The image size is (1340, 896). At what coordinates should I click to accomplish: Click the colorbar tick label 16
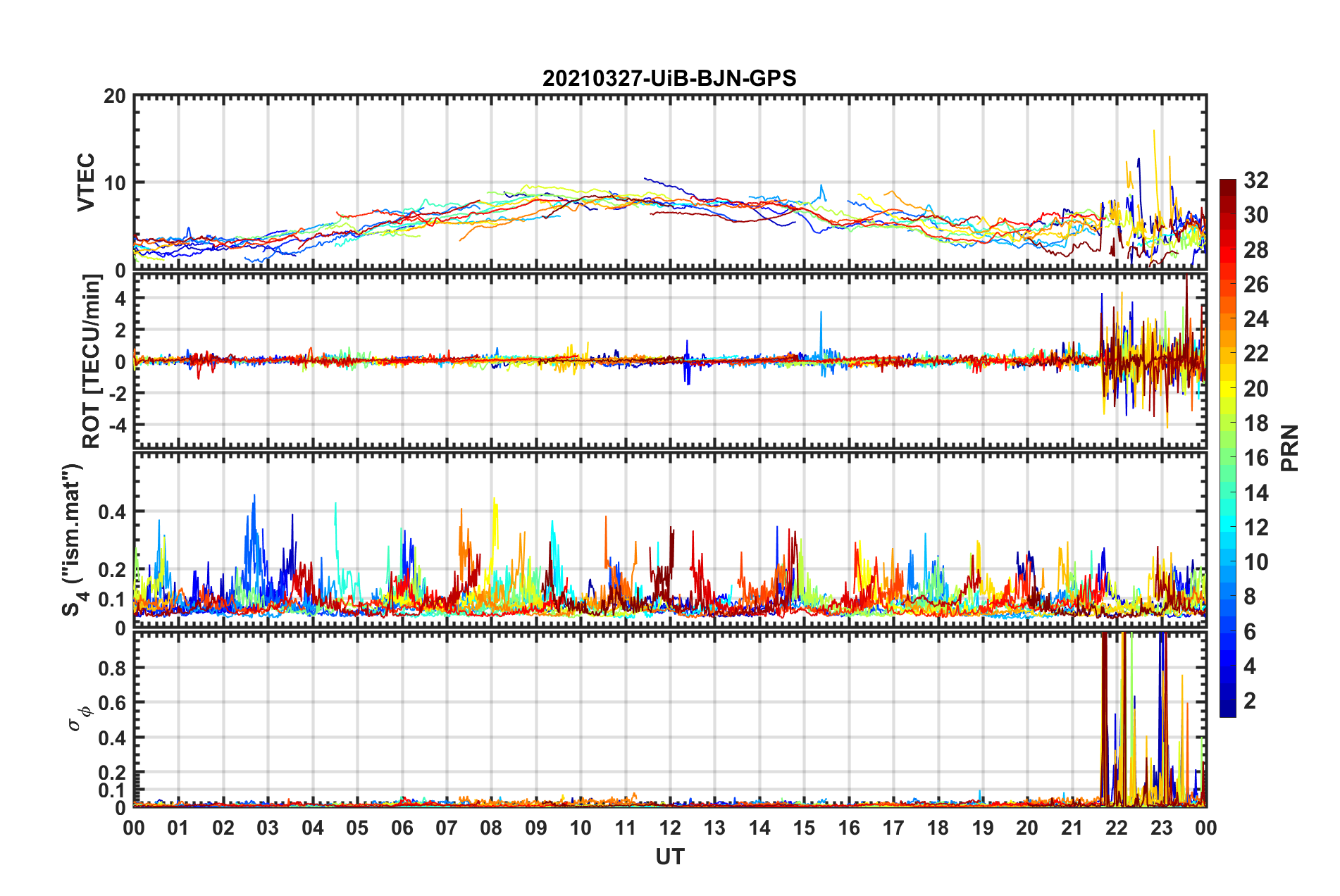point(1255,458)
